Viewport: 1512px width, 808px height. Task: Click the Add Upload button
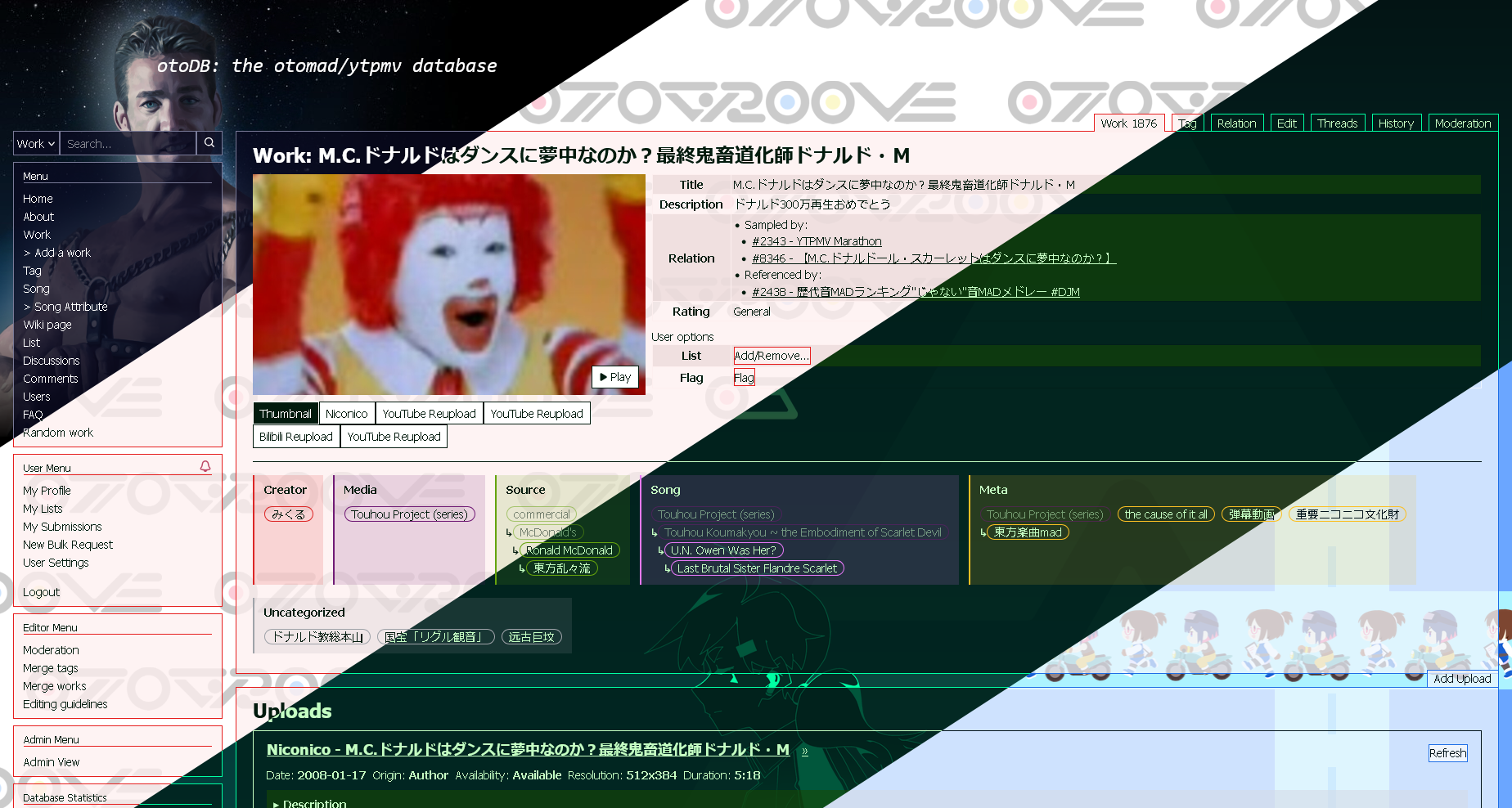tap(1462, 679)
